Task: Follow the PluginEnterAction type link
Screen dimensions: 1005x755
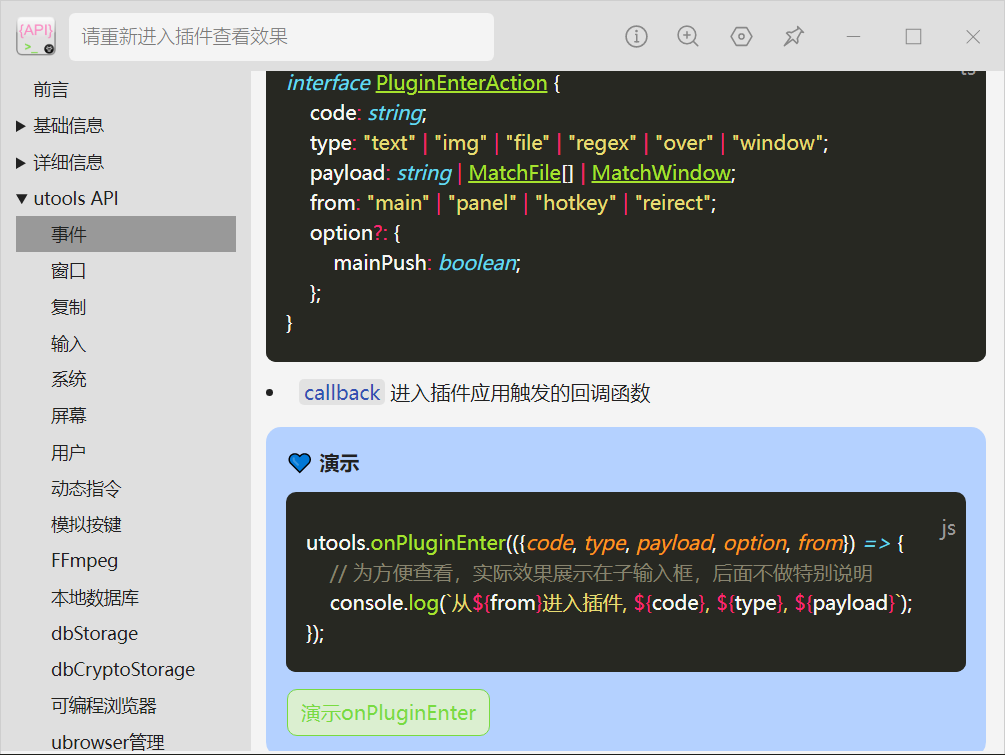Action: 461,83
